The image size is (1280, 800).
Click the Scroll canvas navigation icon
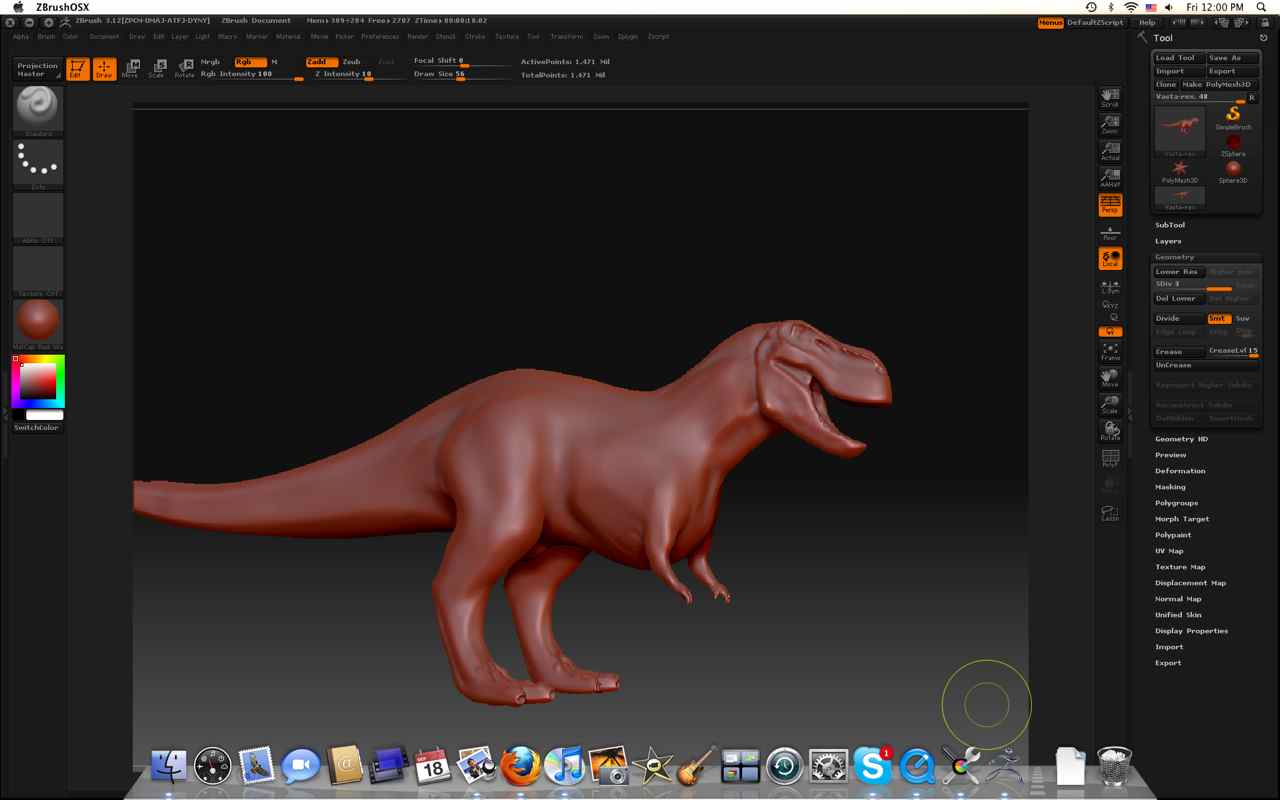pyautogui.click(x=1110, y=97)
